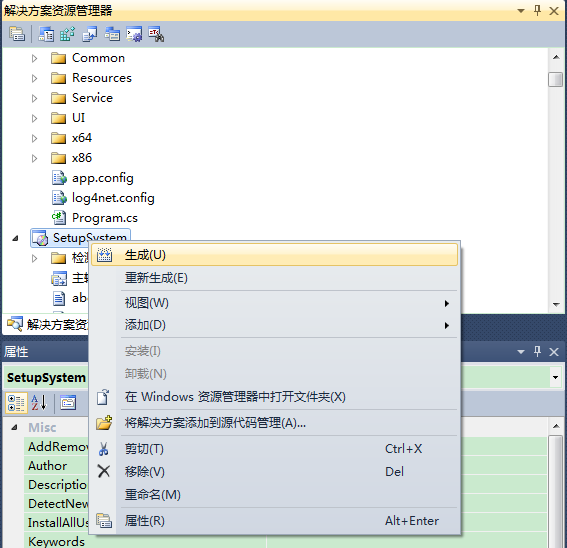Screen dimensions: 567x548
Task: Open Custom Actions Editor toolbar icon
Action: click(134, 34)
